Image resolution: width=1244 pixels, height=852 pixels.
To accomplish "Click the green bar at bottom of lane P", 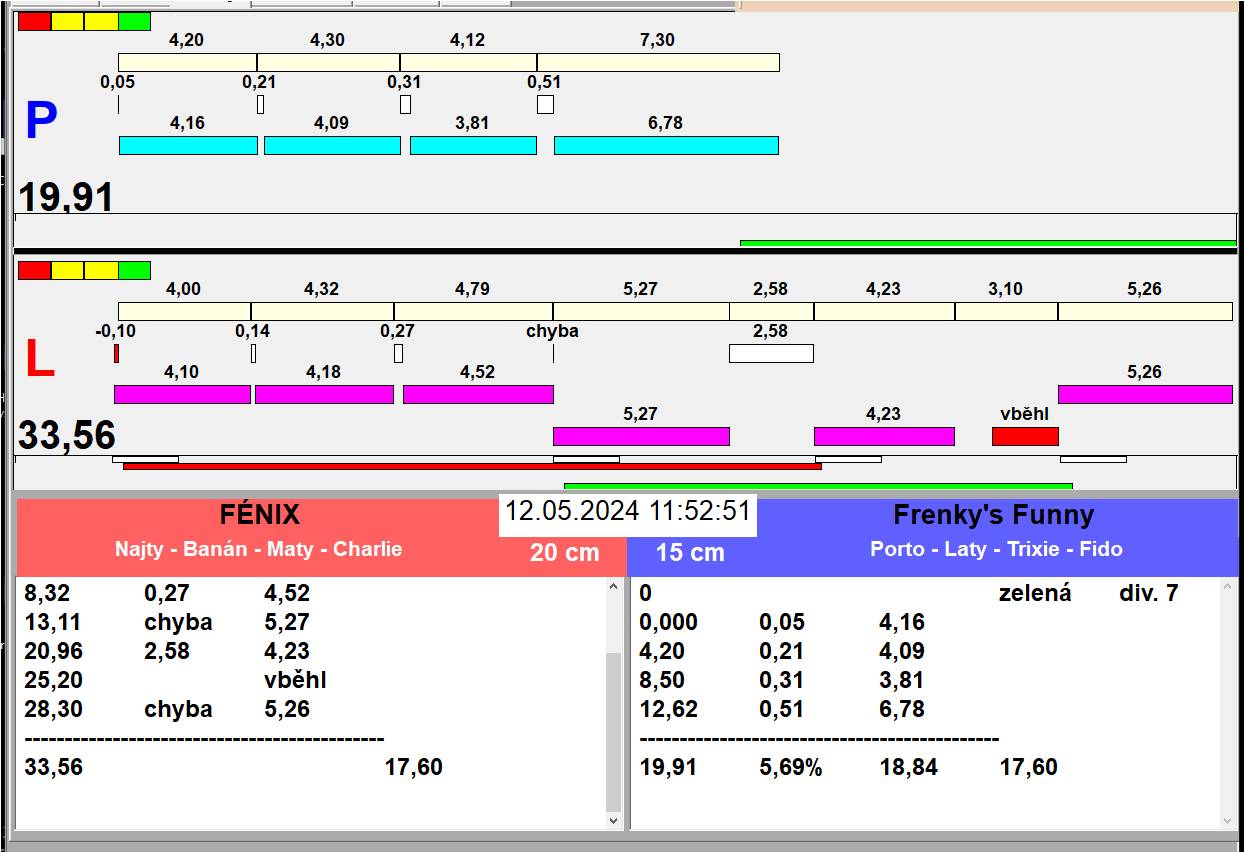I will (x=988, y=243).
